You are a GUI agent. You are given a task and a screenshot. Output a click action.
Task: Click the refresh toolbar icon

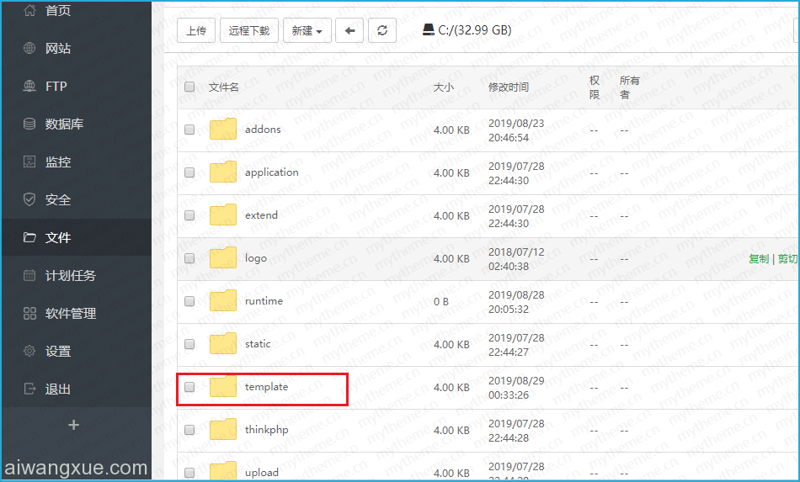[382, 31]
